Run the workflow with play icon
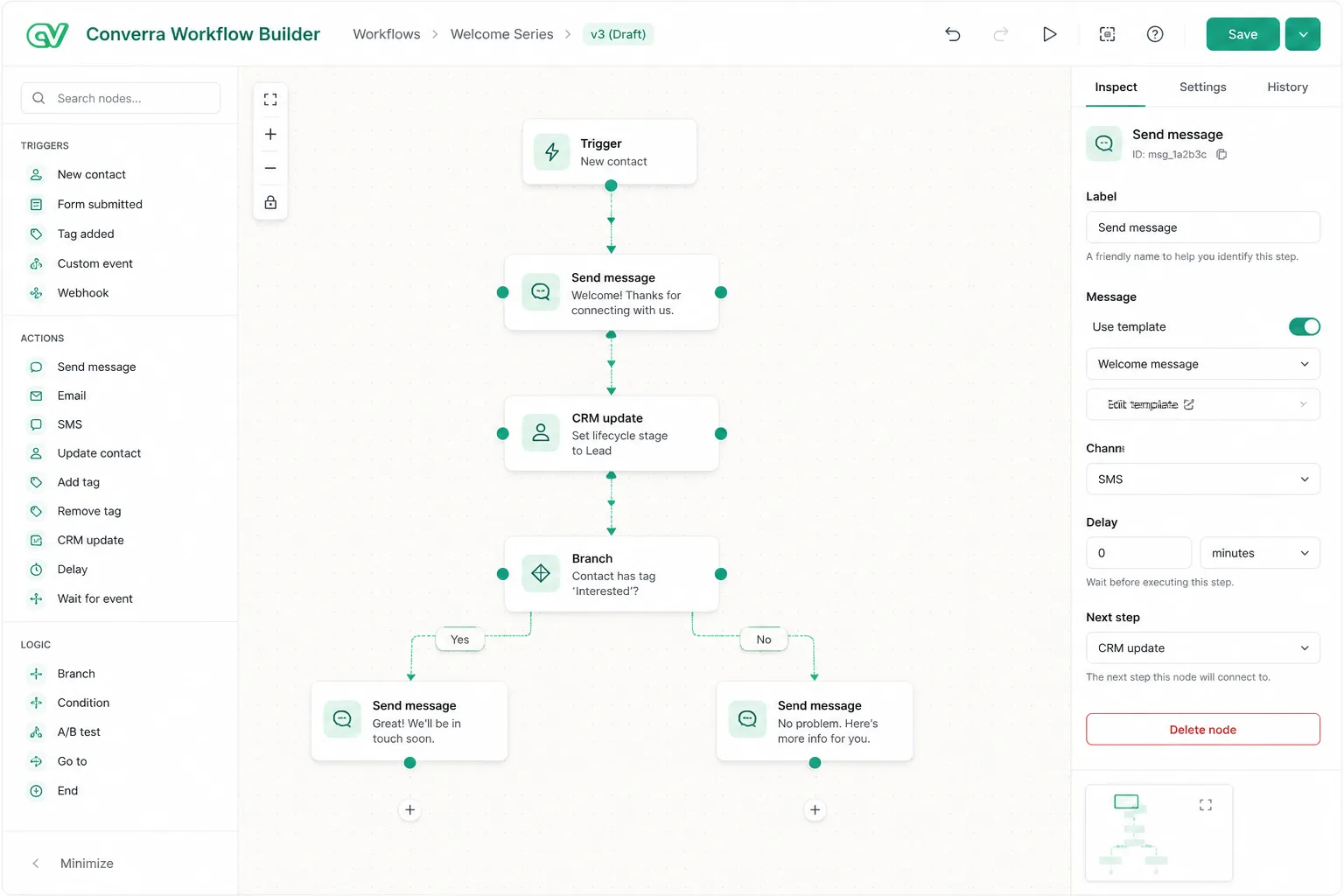1344x896 pixels. 1050,34
